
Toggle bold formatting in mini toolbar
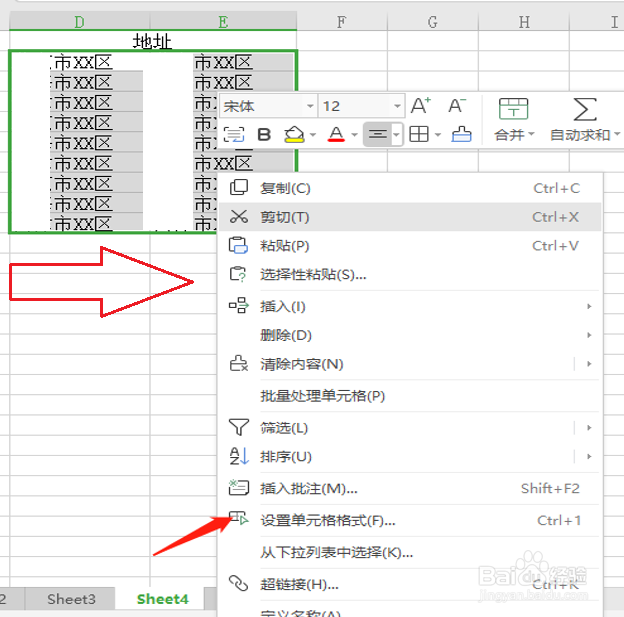(x=264, y=135)
